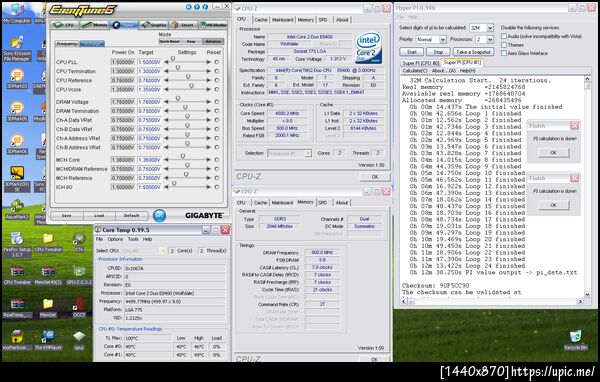Click DRAM Voltage slider handle

(178, 99)
